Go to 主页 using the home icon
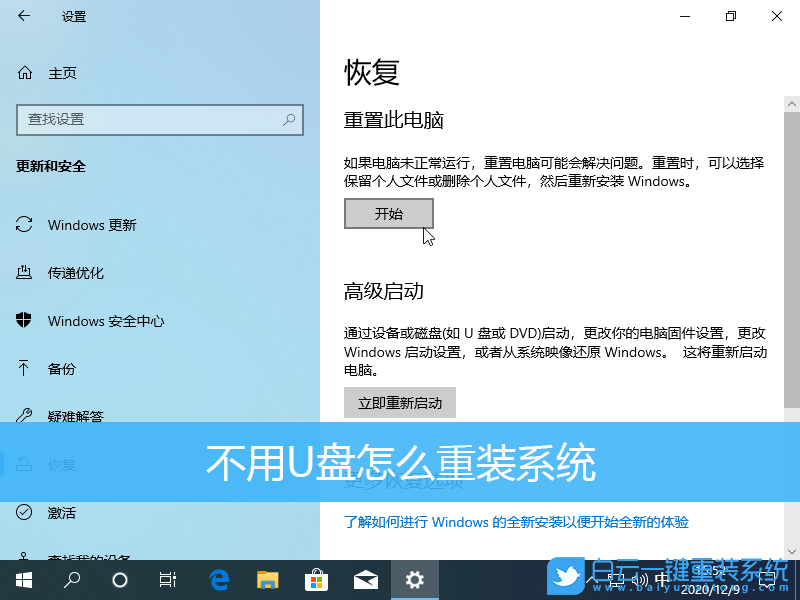Image resolution: width=800 pixels, height=600 pixels. click(23, 72)
